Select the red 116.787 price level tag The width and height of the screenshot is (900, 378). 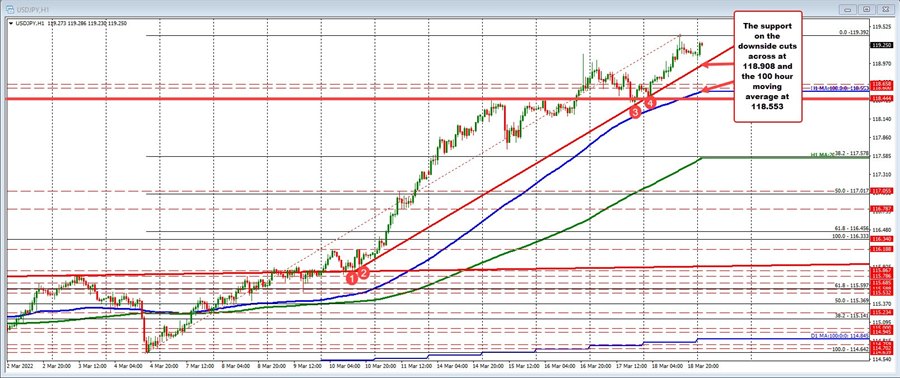click(883, 208)
